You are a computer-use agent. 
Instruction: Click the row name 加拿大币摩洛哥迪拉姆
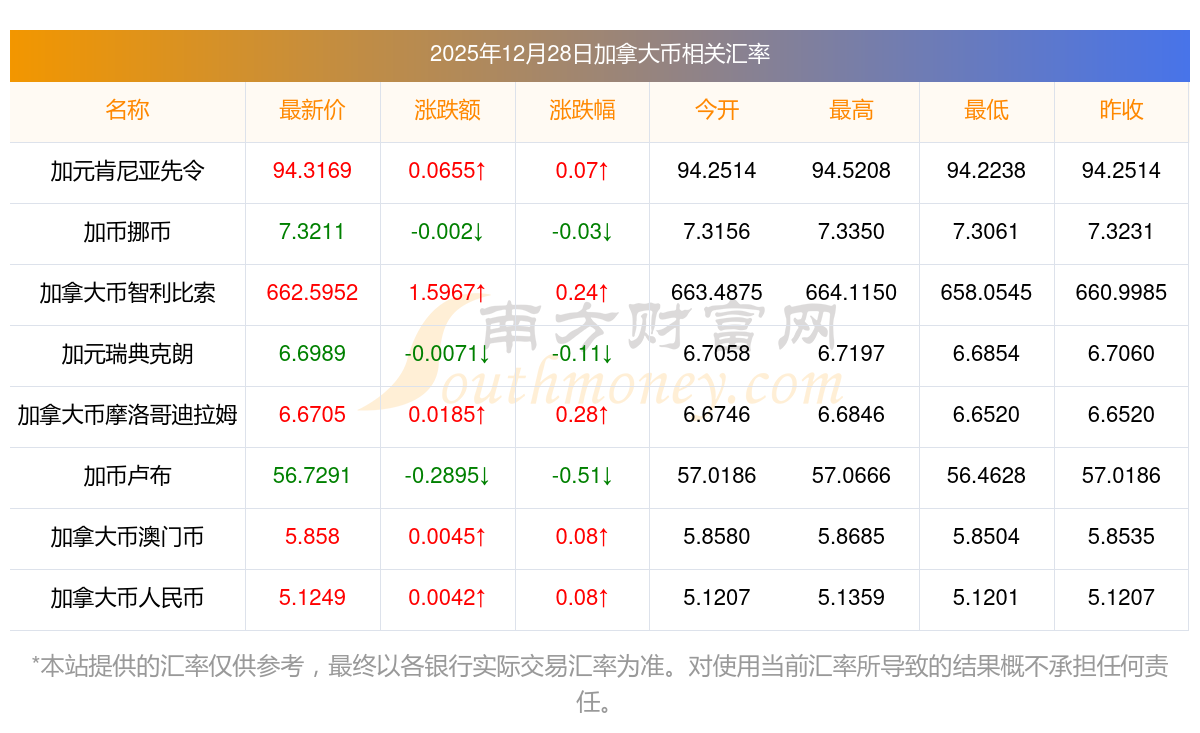coord(127,415)
